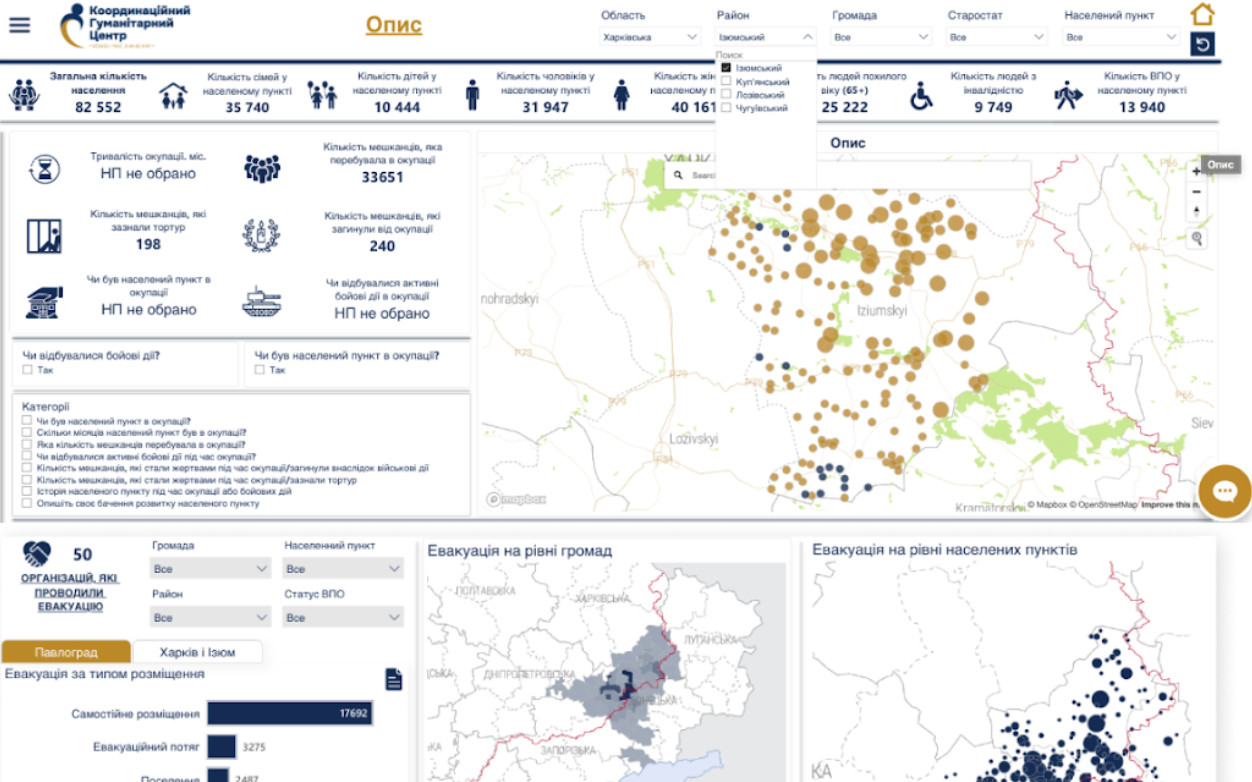
Task: Tick Так under Чи відбувалися бойові дії?
Action: tap(28, 370)
